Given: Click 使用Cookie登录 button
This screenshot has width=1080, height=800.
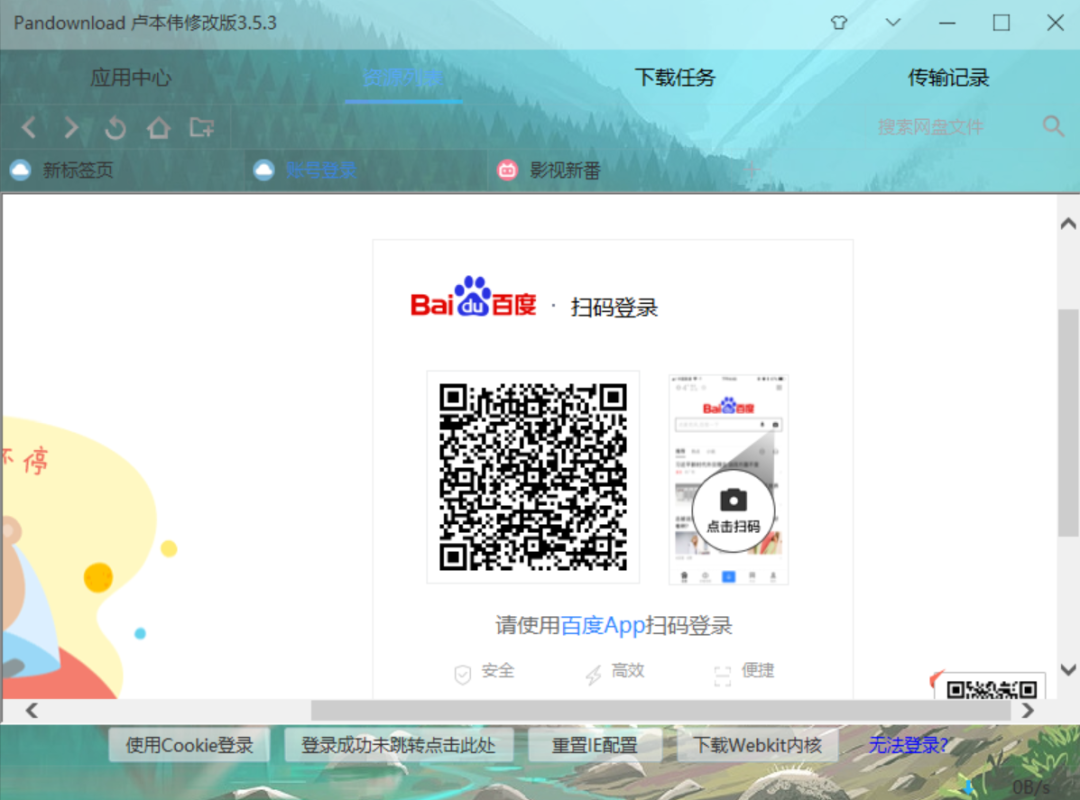Looking at the screenshot, I should tap(189, 745).
